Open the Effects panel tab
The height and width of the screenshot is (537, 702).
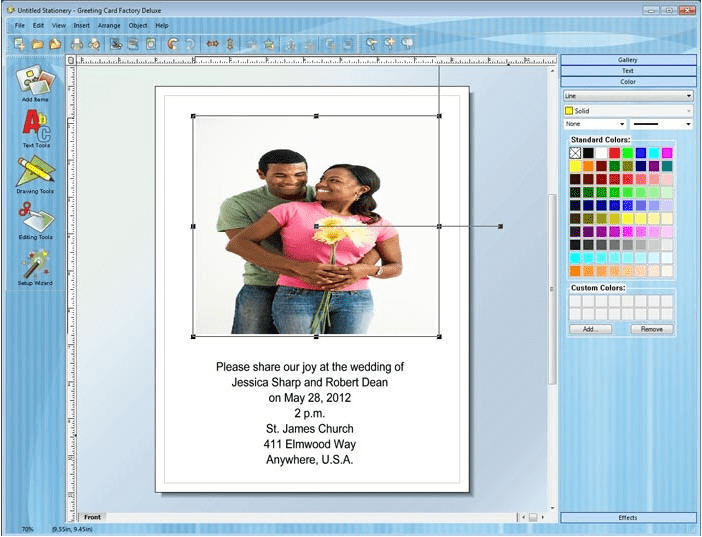click(x=628, y=517)
